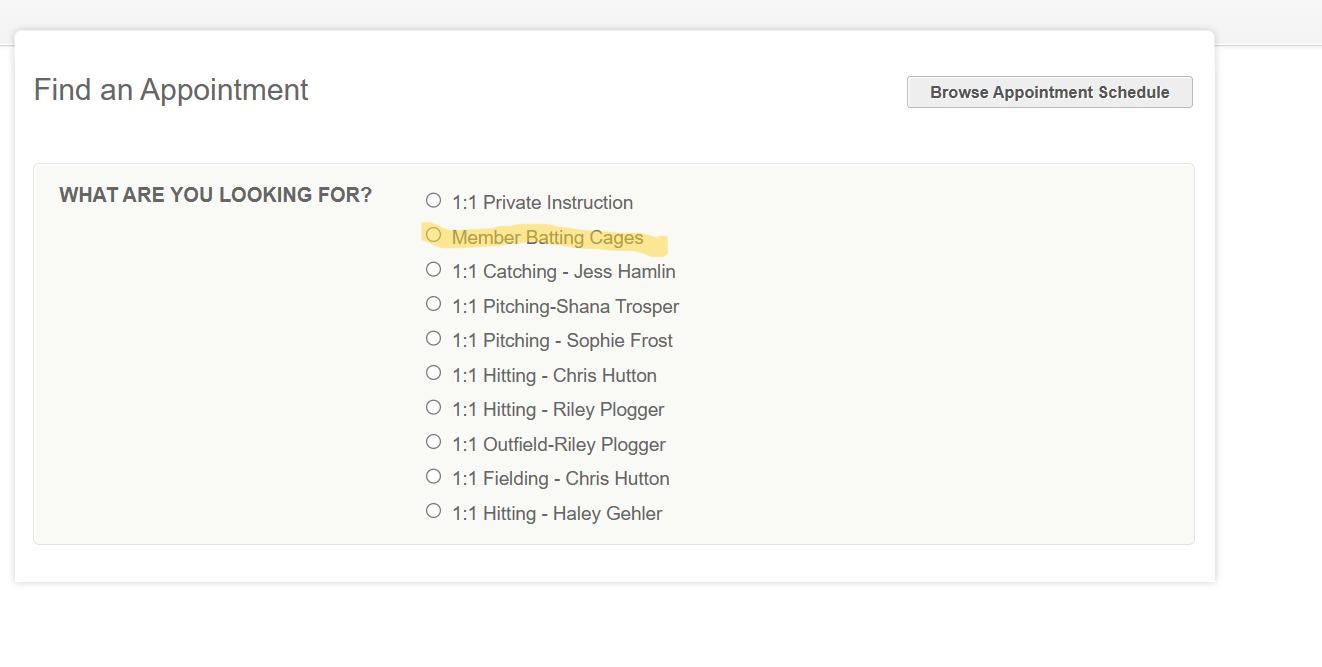Viewport: 1322px width, 667px height.
Task: Select 1:1 Fielding - Chris Hutton radio button
Action: tap(433, 476)
